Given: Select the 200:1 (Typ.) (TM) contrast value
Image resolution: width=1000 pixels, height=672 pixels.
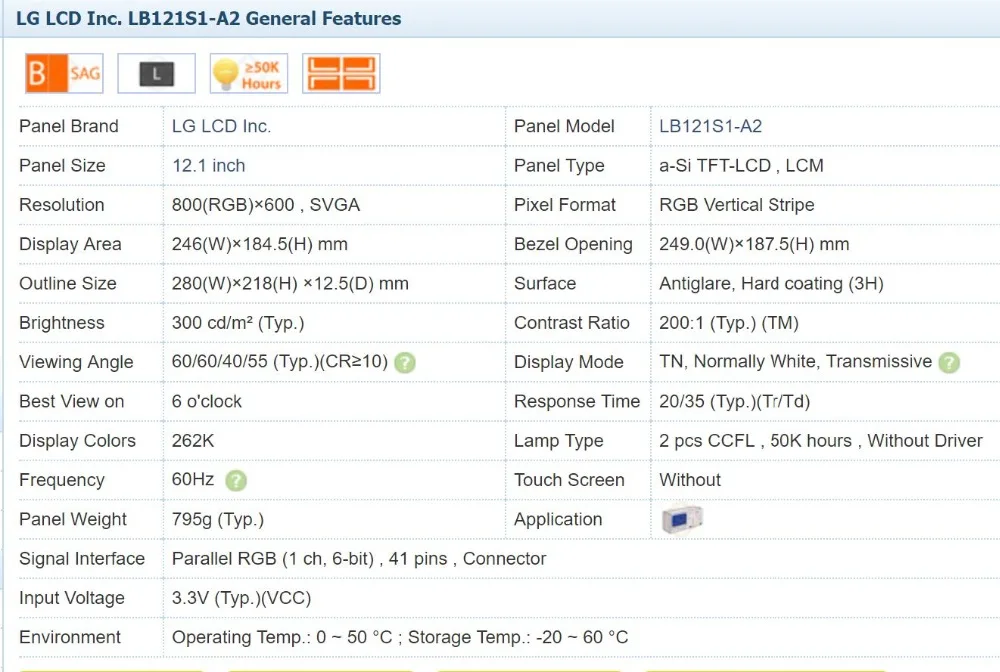Looking at the screenshot, I should point(729,323).
